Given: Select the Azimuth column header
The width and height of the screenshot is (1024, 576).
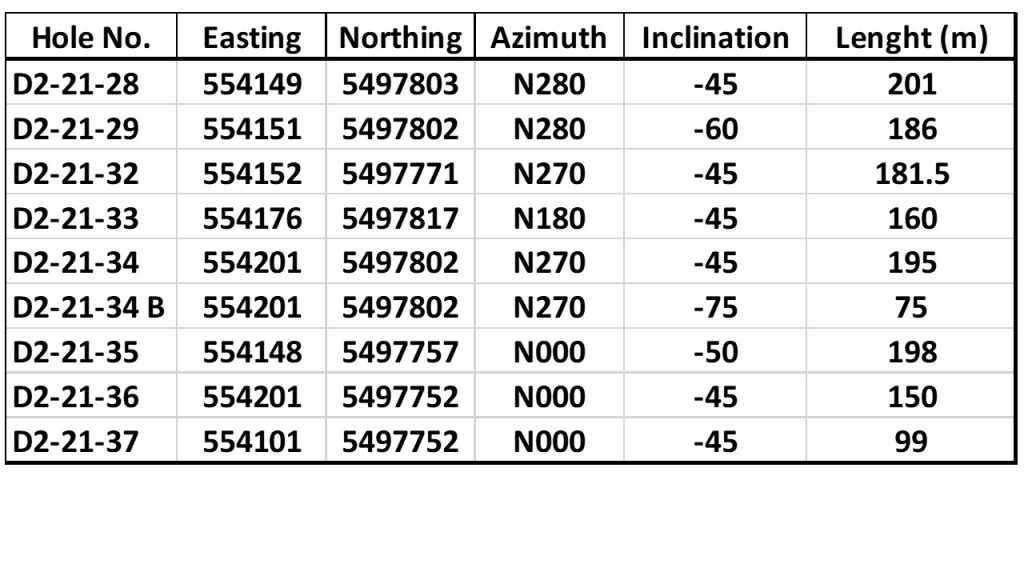Looking at the screenshot, I should pos(549,38).
